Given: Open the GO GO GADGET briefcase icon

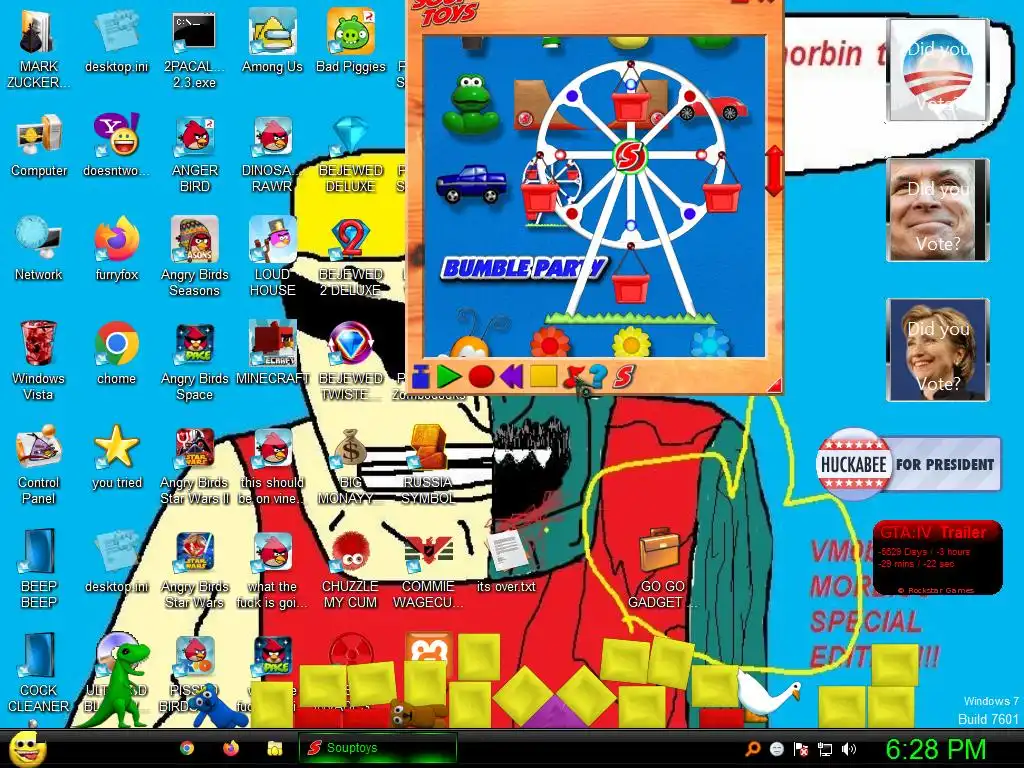Looking at the screenshot, I should [662, 568].
